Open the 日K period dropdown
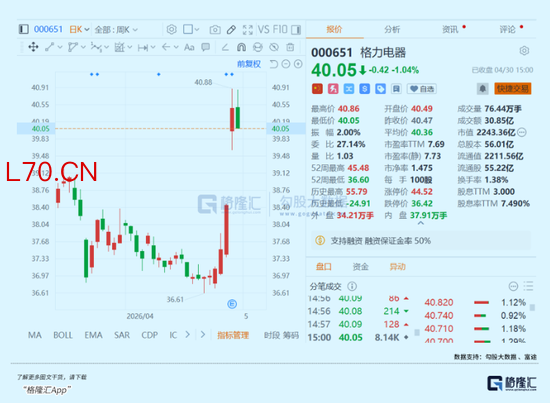 (x=79, y=29)
